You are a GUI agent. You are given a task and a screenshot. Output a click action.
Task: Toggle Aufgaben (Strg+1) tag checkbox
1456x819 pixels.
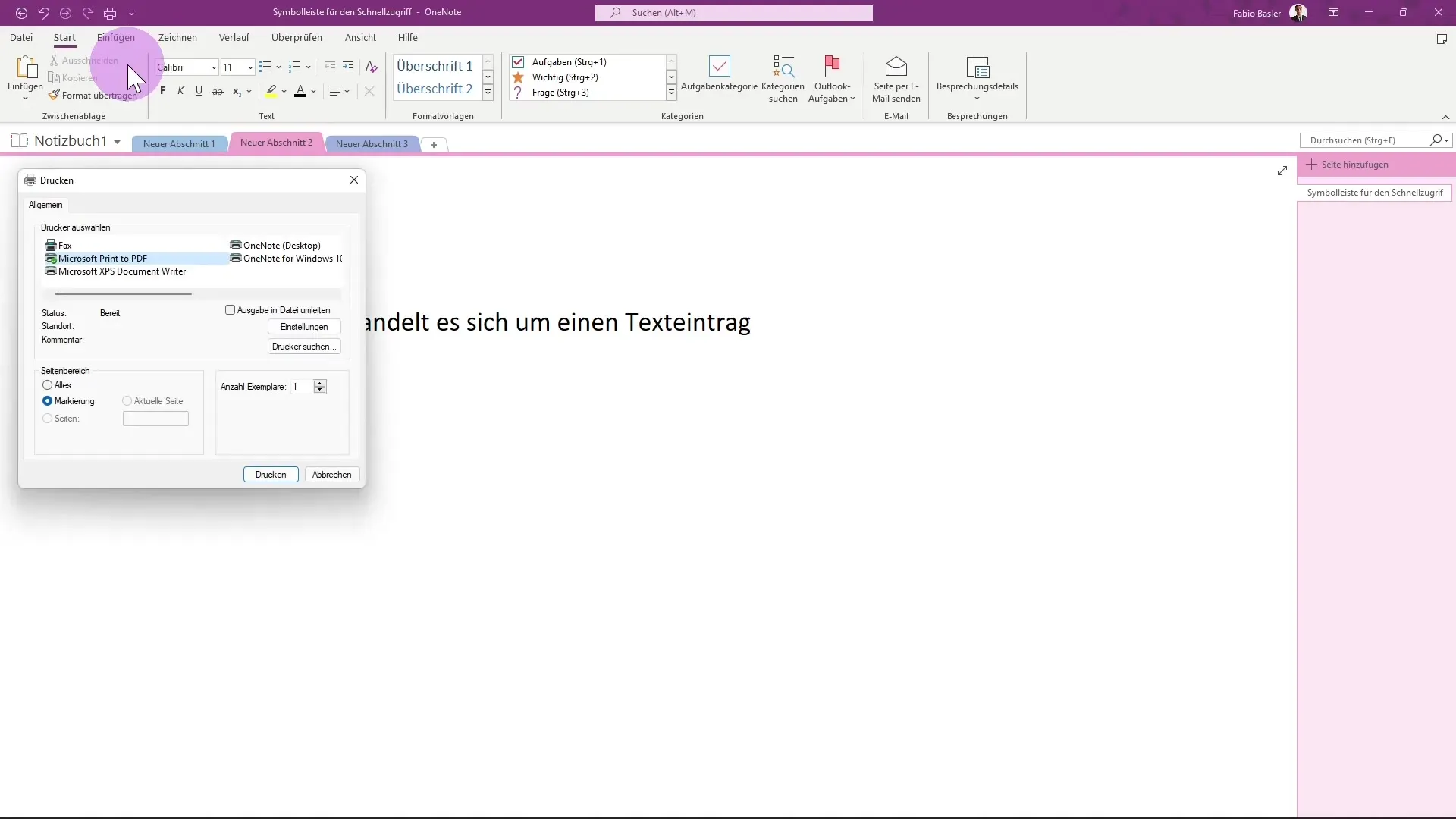[518, 62]
